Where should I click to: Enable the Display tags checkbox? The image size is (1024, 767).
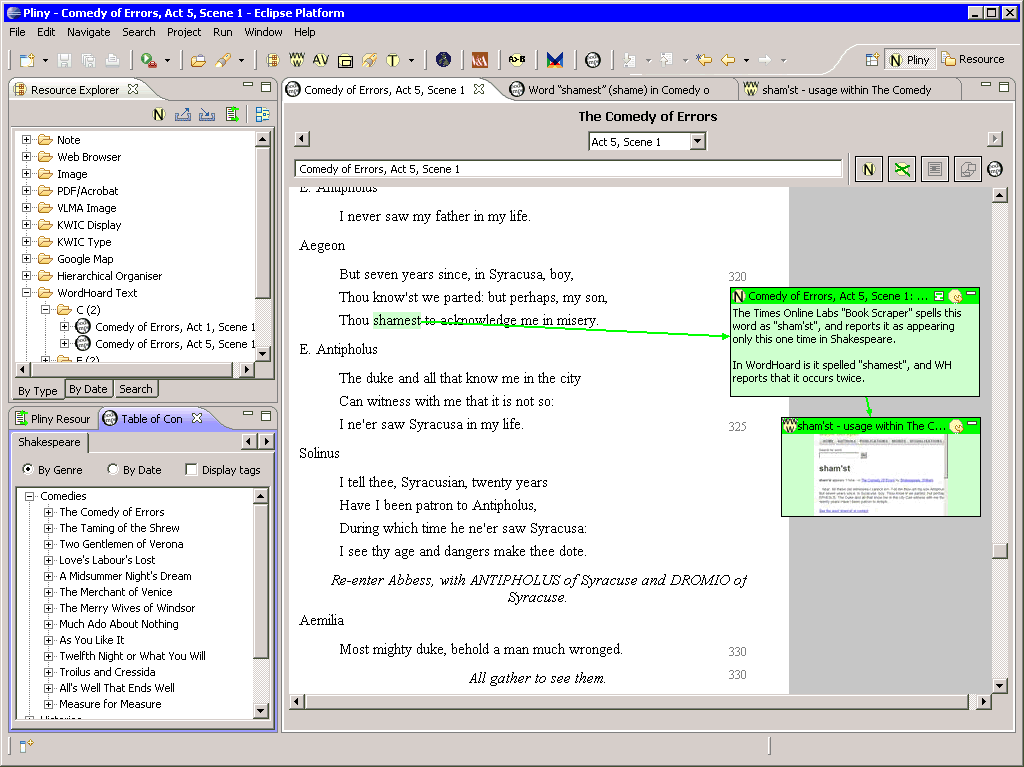click(191, 470)
